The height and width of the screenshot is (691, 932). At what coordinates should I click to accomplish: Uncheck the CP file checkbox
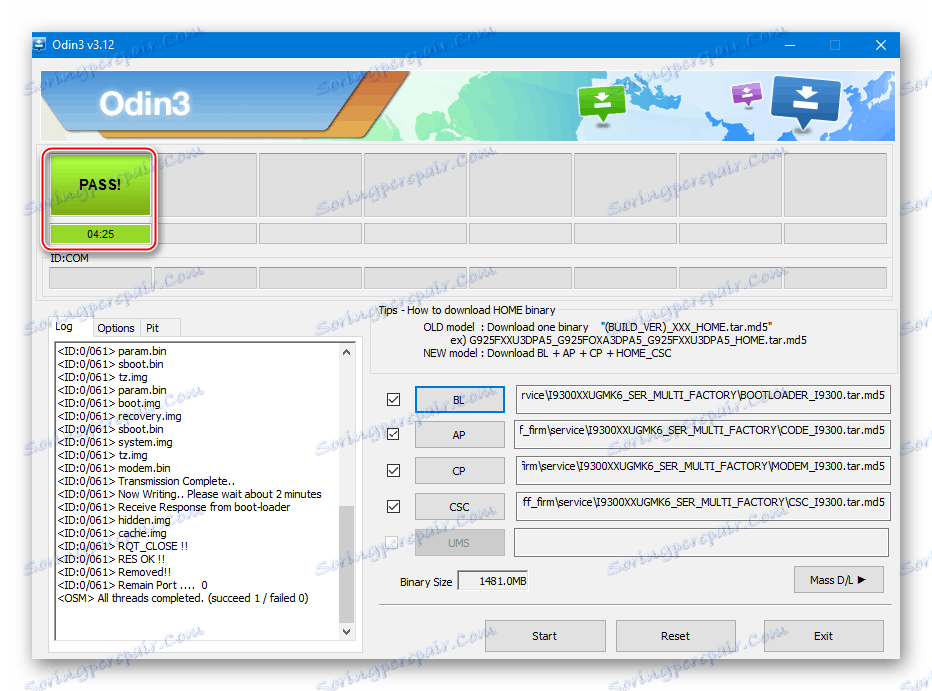coord(393,471)
